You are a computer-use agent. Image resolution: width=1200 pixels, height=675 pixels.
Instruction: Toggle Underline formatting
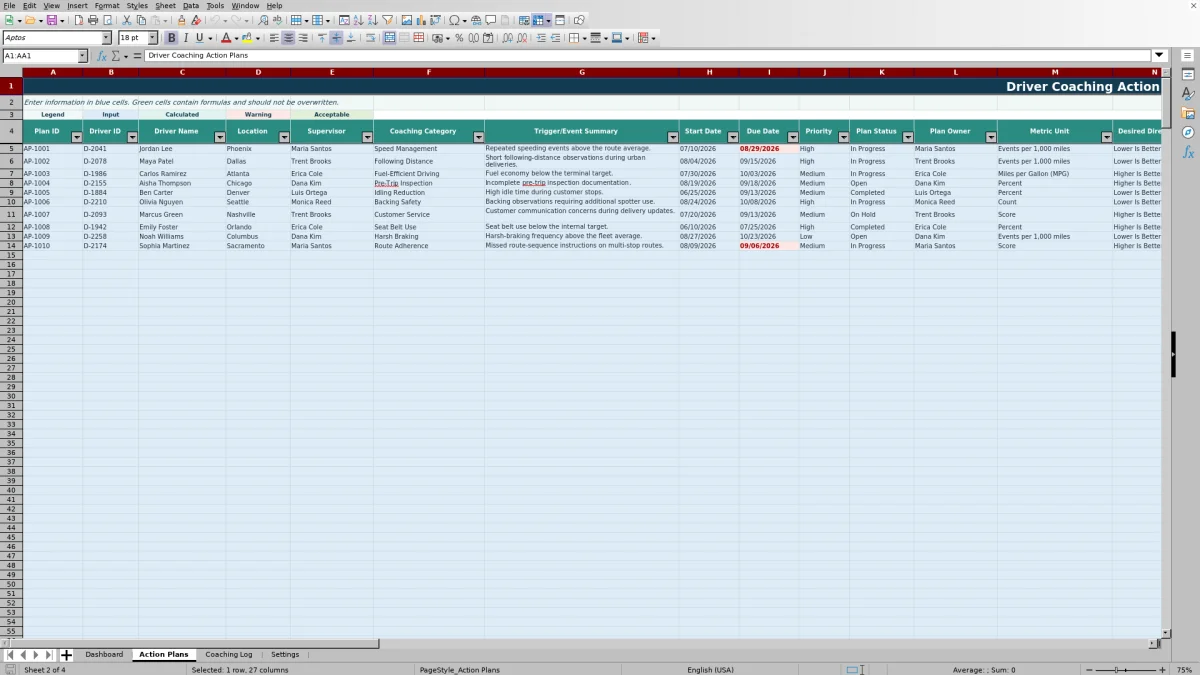point(199,38)
